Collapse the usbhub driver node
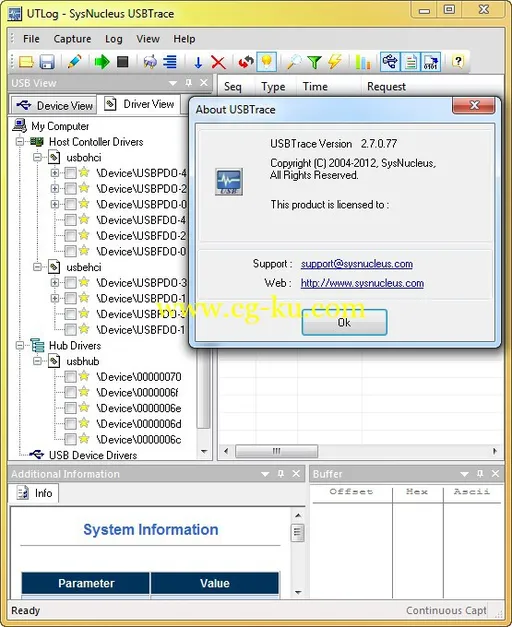The image size is (512, 627). click(37, 361)
